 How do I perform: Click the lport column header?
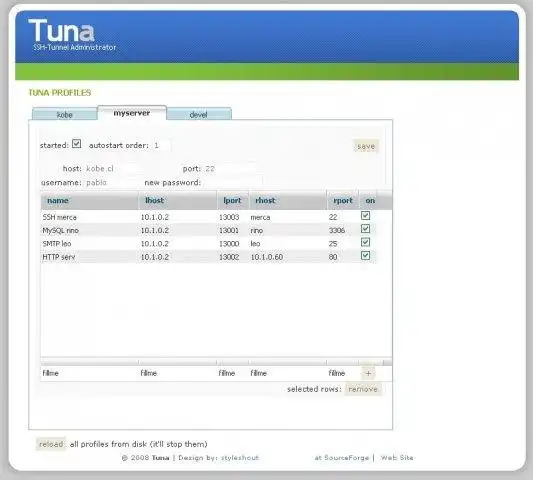(x=233, y=201)
